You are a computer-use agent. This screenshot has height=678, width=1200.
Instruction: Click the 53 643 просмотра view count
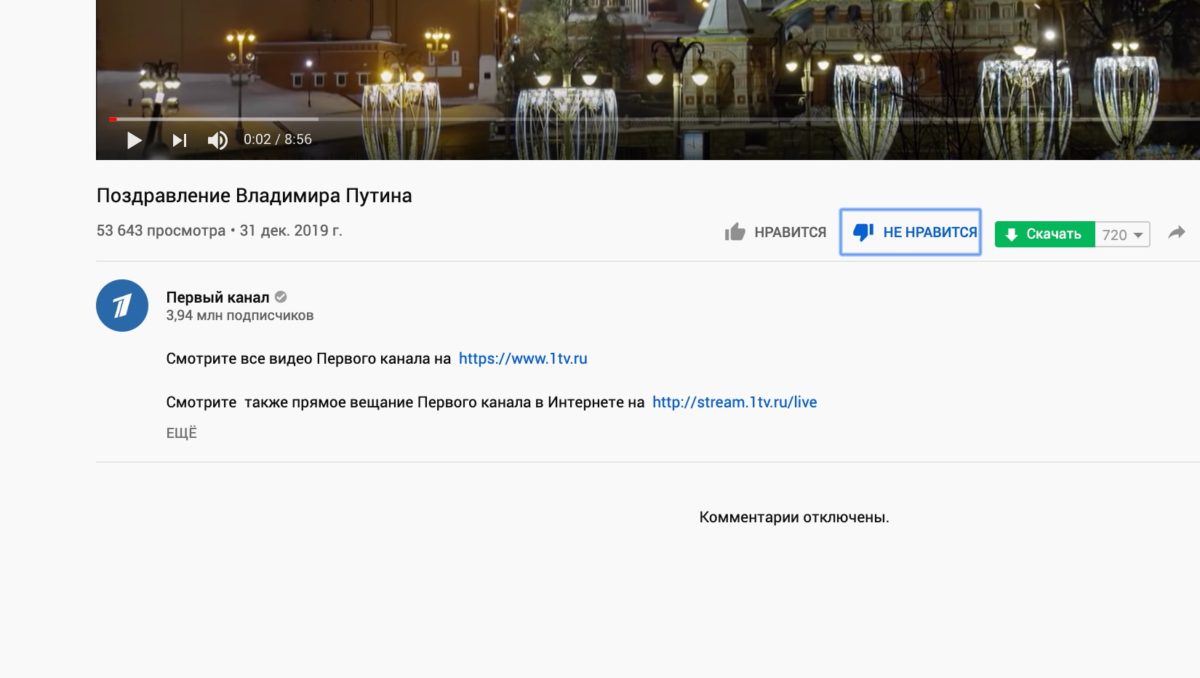click(x=161, y=230)
